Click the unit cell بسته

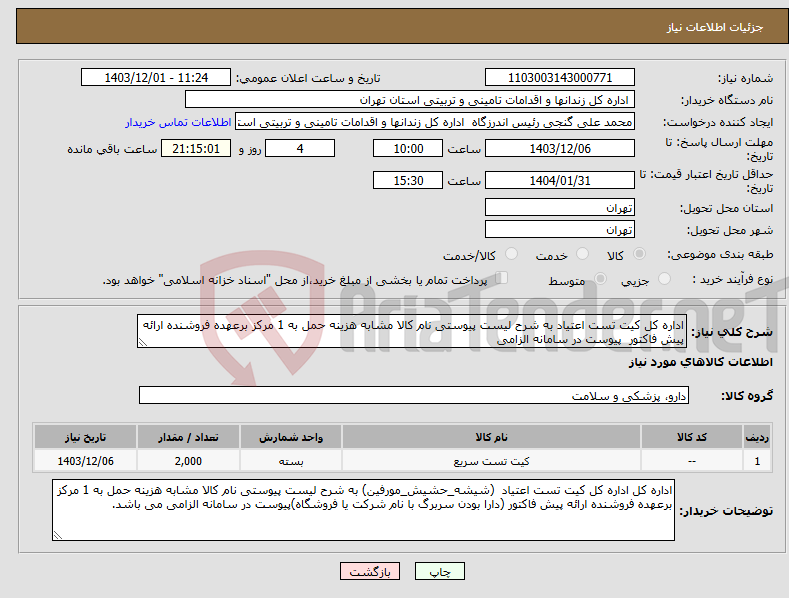[x=291, y=461]
